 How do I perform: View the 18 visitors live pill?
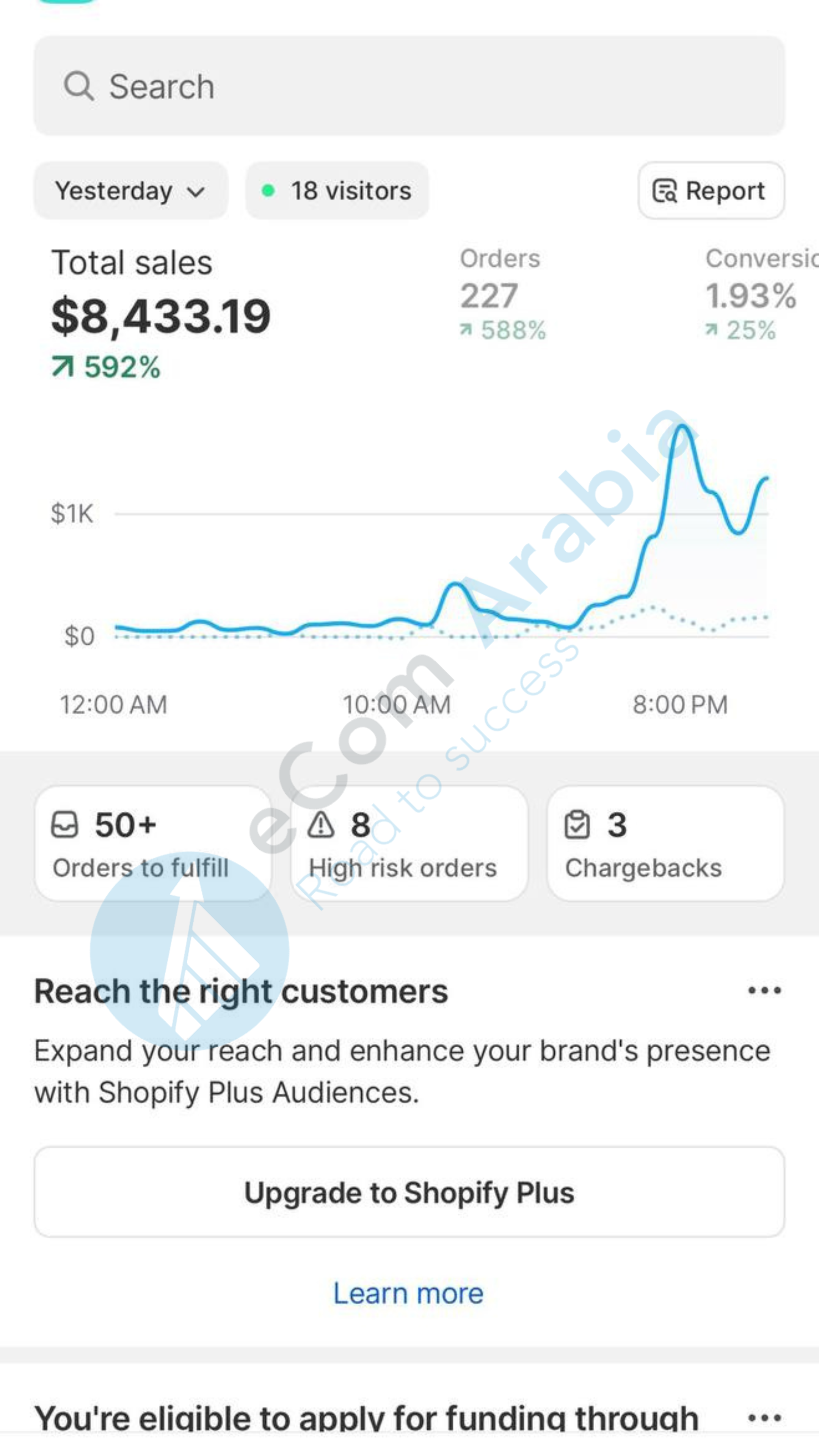337,191
